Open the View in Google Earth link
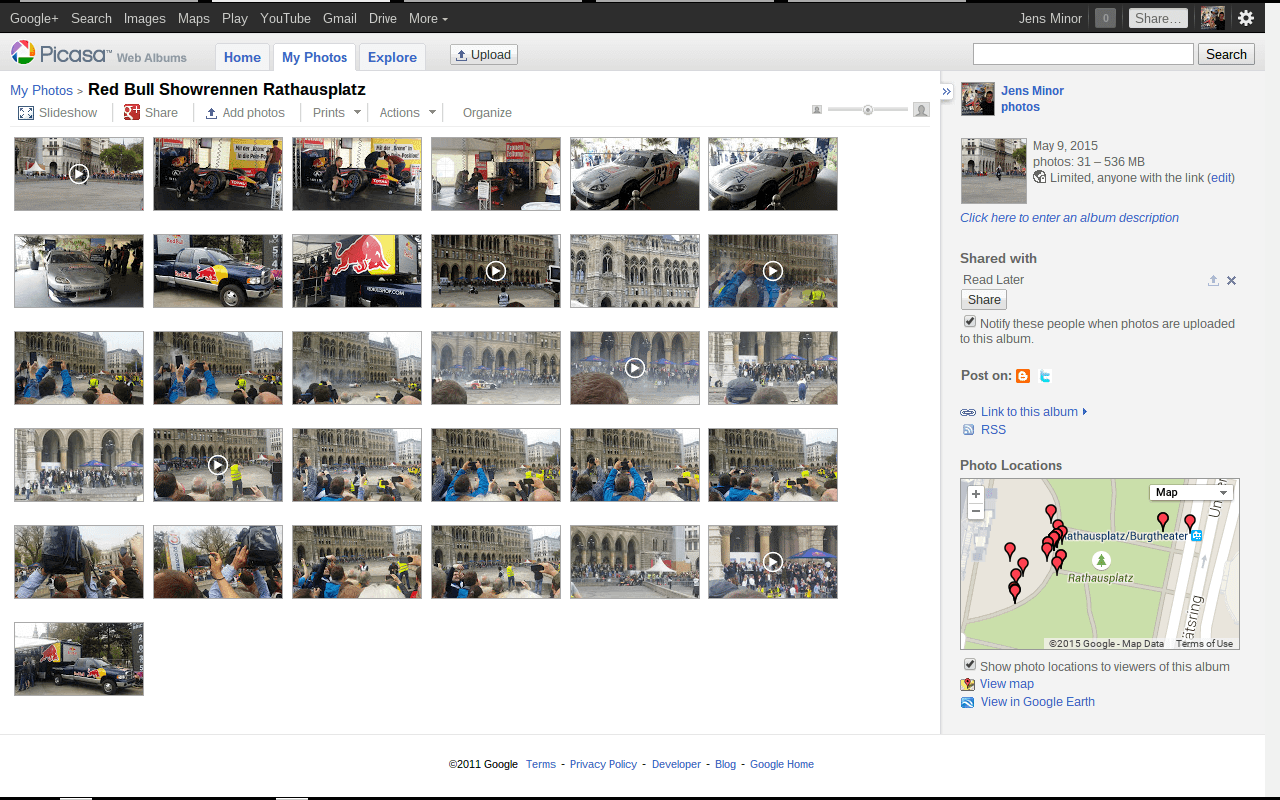This screenshot has height=800, width=1280. 1037,702
